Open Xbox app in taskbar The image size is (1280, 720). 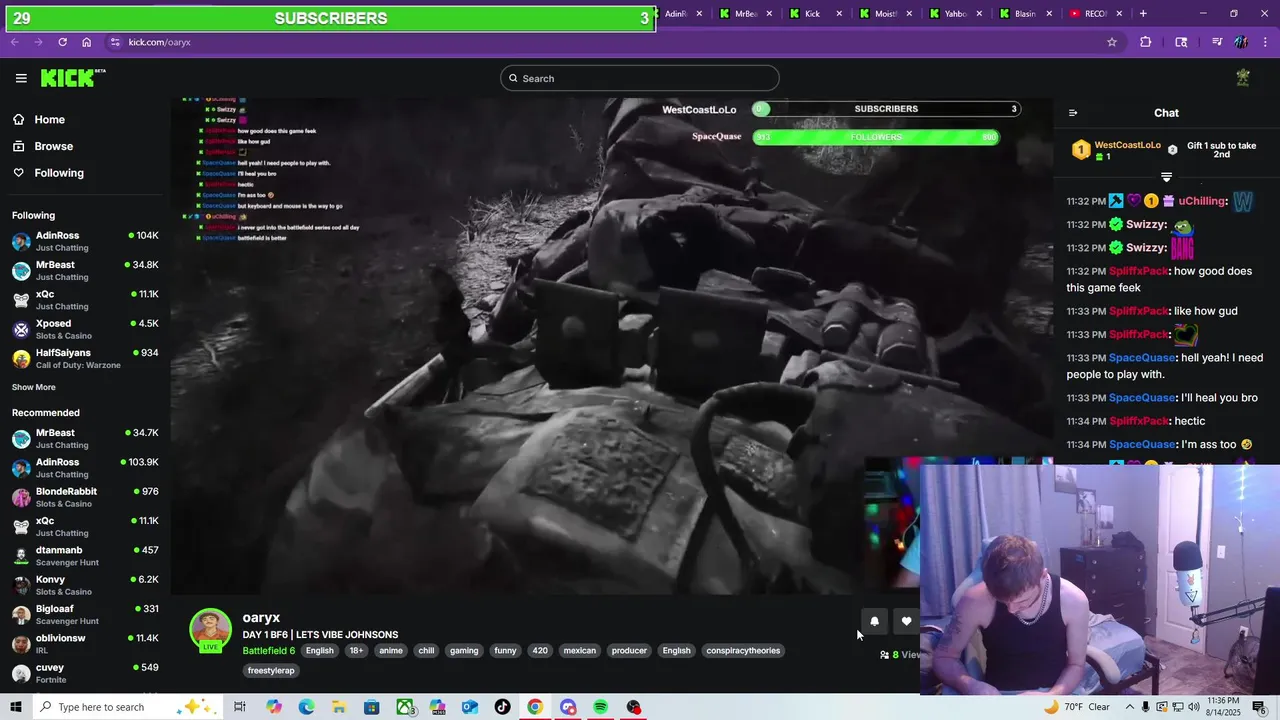click(405, 707)
